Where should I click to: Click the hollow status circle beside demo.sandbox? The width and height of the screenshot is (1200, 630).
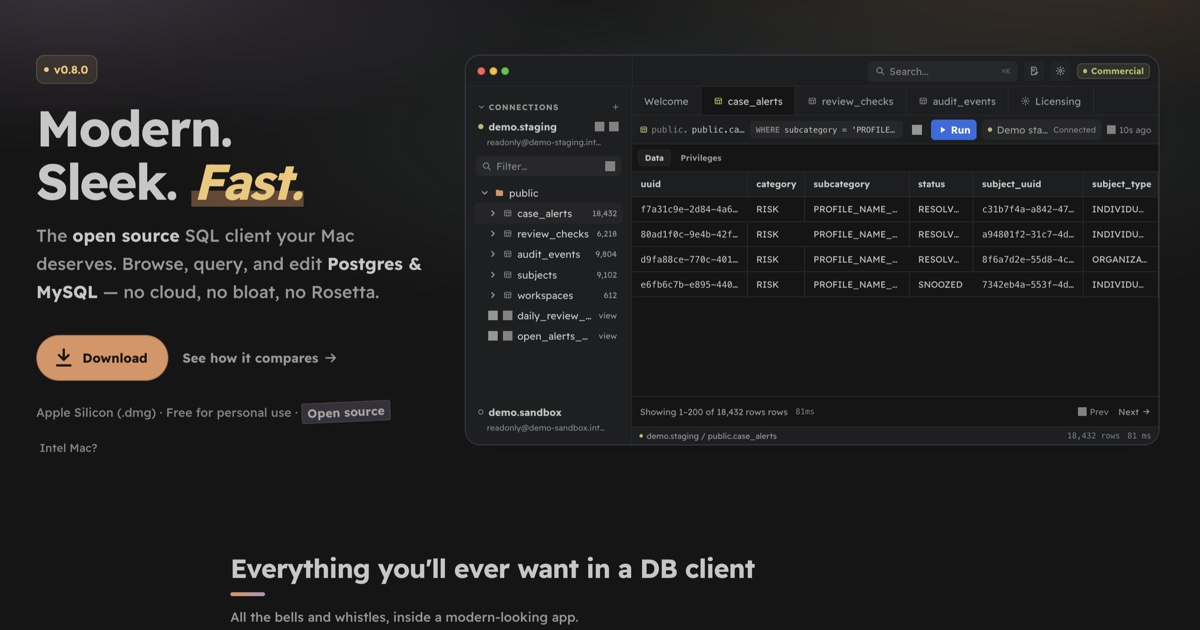coord(481,412)
